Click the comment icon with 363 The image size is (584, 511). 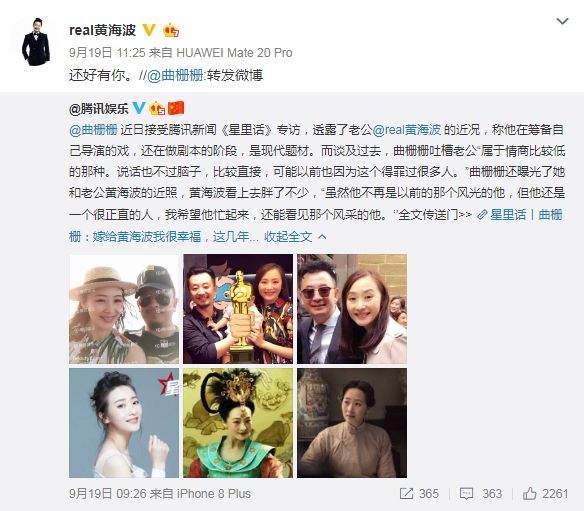pos(466,494)
